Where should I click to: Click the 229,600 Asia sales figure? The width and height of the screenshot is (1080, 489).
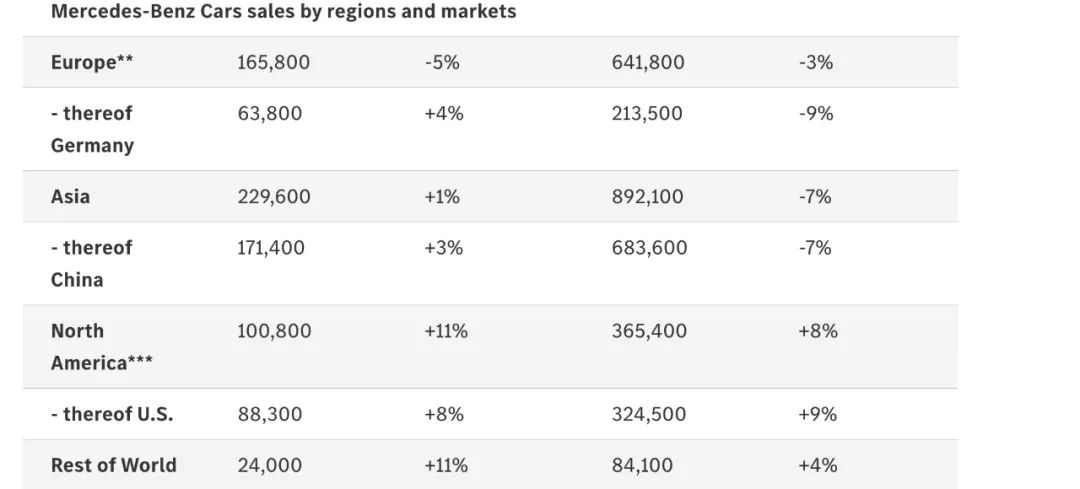pos(273,197)
